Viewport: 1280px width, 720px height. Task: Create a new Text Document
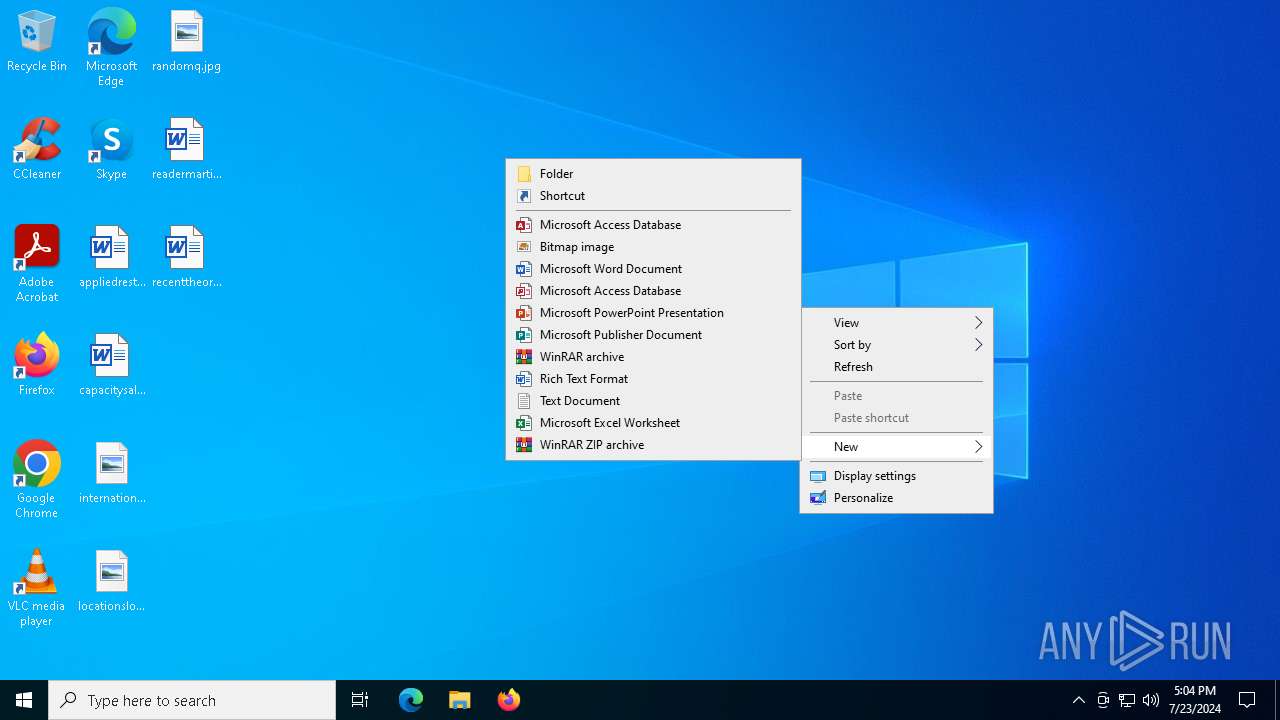[653, 401]
